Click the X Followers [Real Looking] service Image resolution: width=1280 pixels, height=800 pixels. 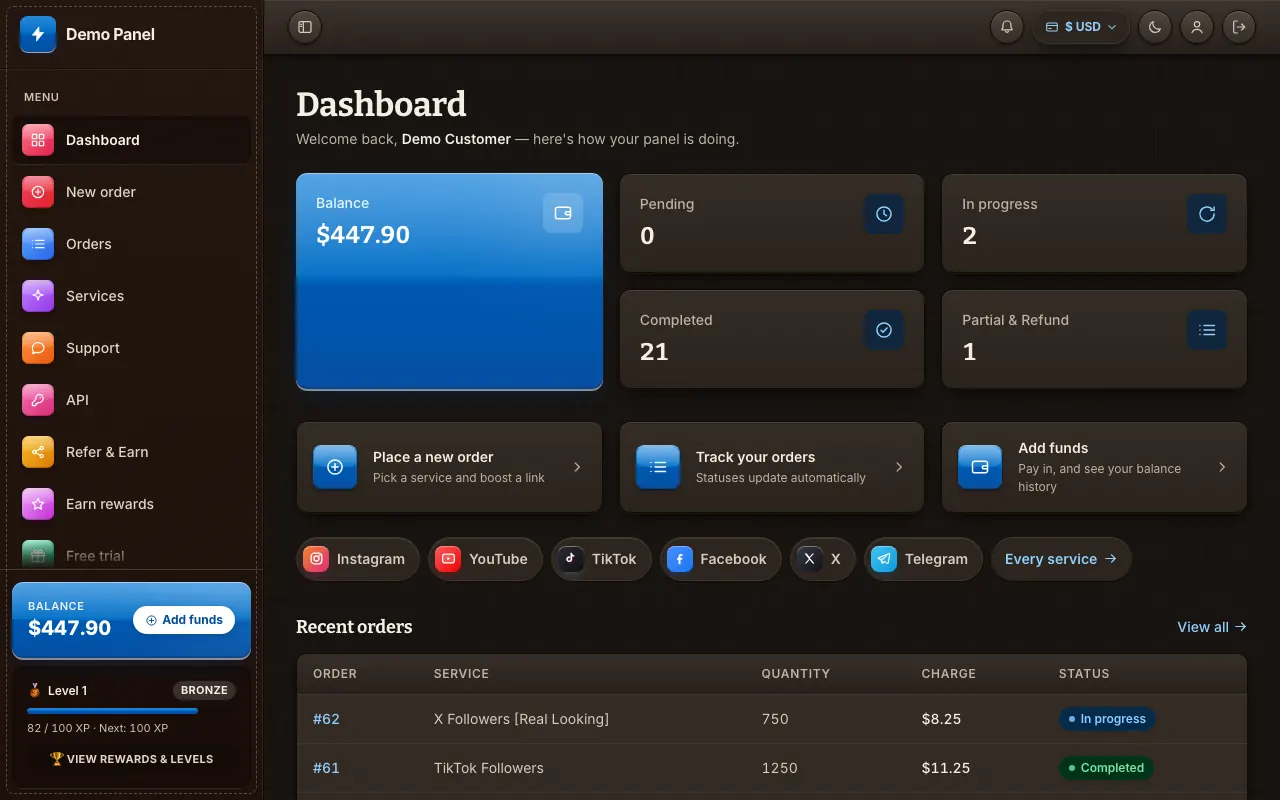point(521,719)
